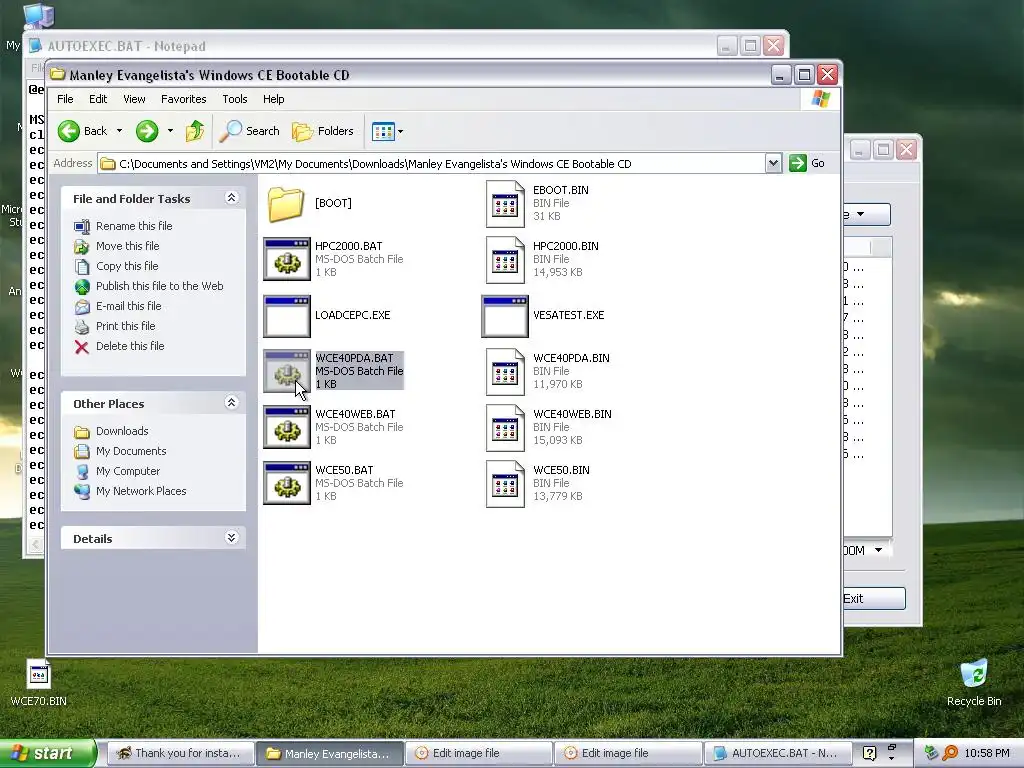Select the VESATEST.EXE program icon
Screen dimensions: 1024x768
(505, 315)
